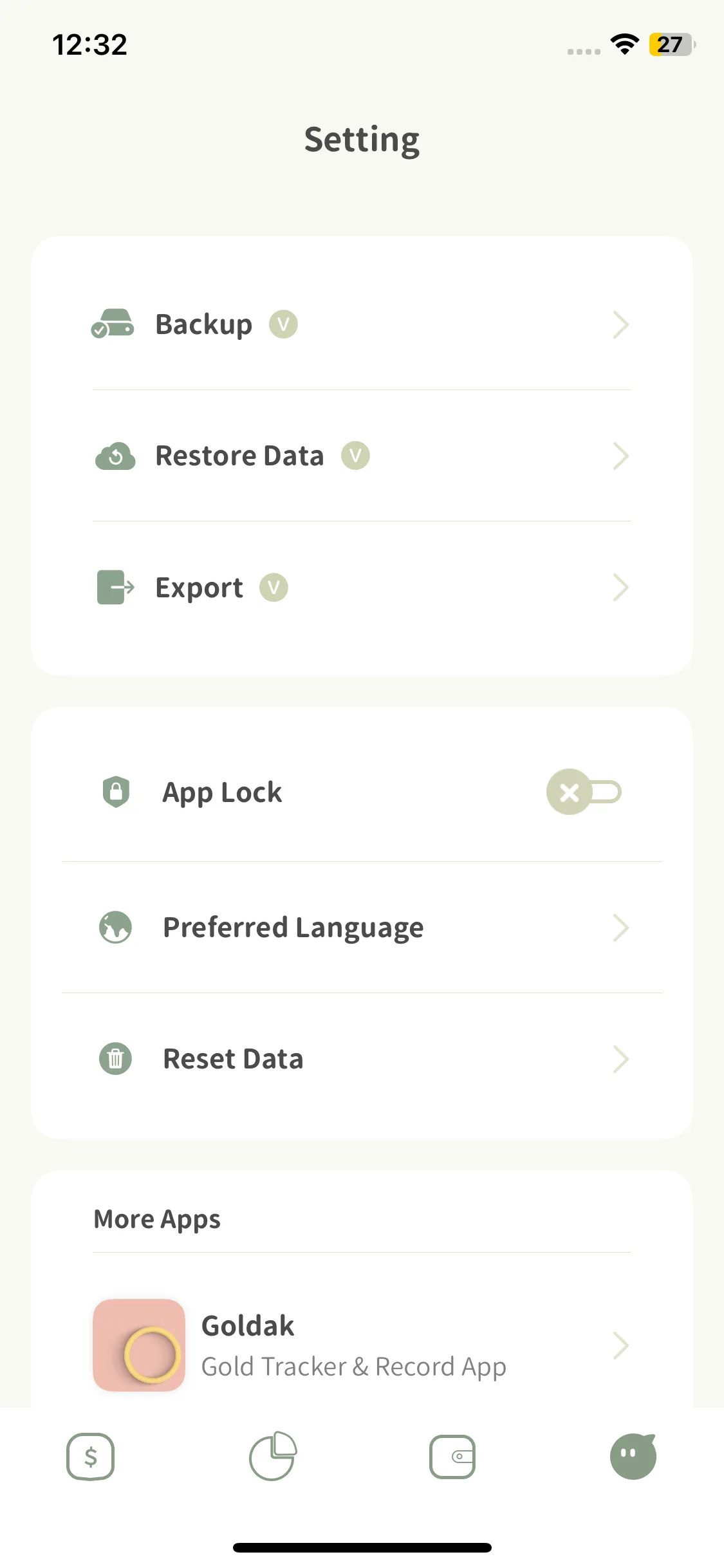This screenshot has width=724, height=1568.
Task: Open the Reset Data option
Action: click(233, 1059)
